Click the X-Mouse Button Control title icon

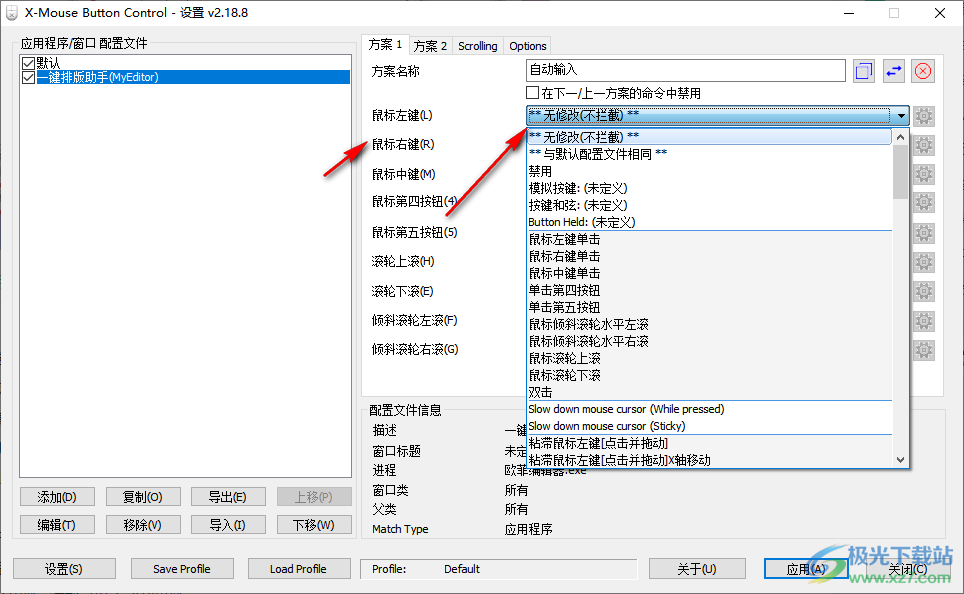click(12, 13)
